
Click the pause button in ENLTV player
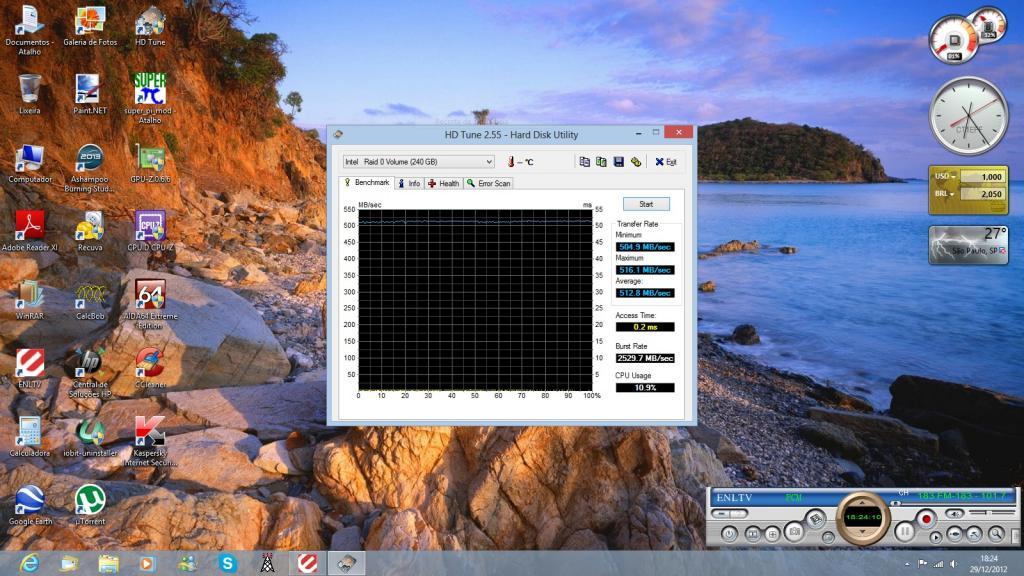click(904, 532)
